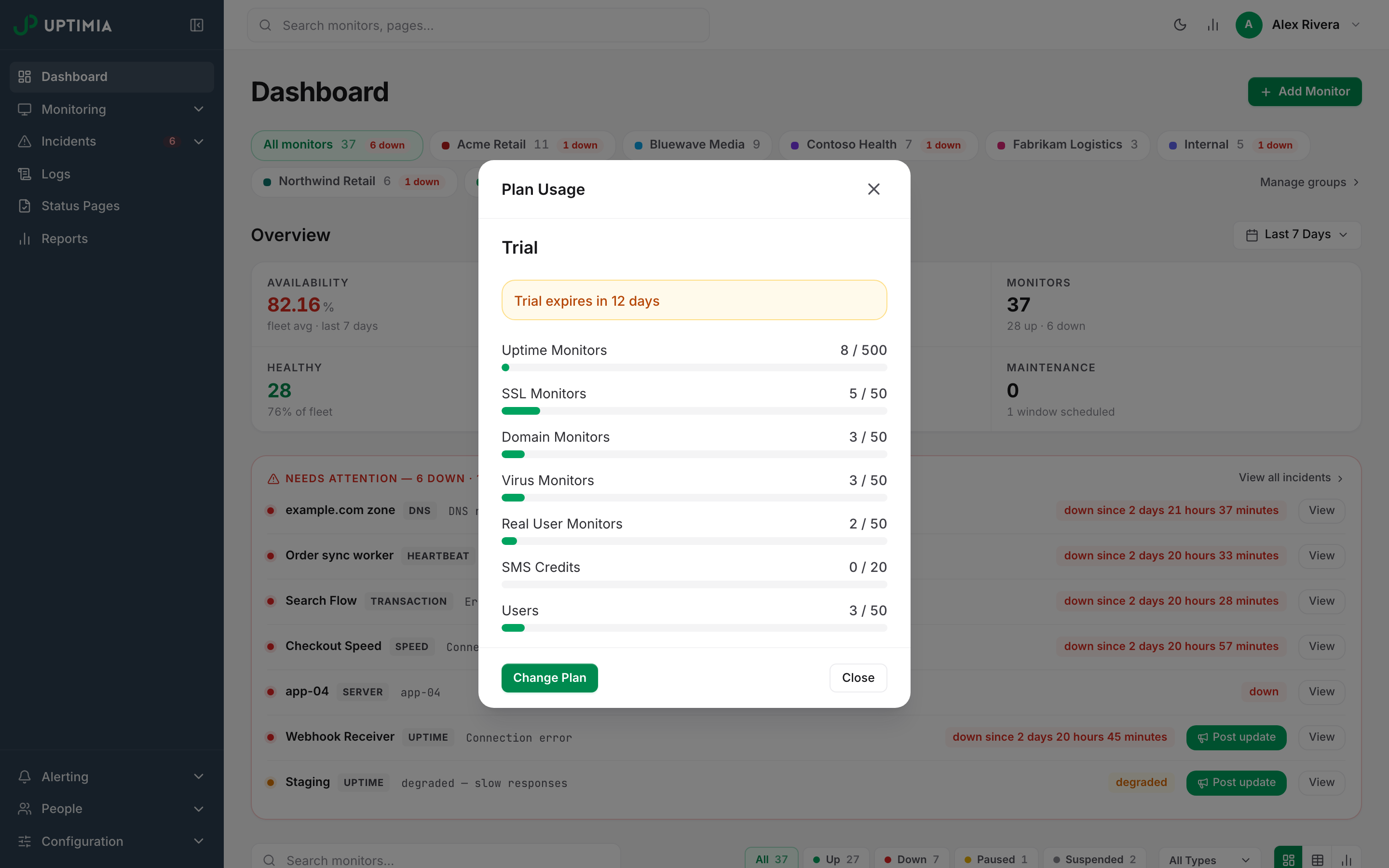Open the Manage groups link
The height and width of the screenshot is (868, 1389).
click(x=1310, y=183)
